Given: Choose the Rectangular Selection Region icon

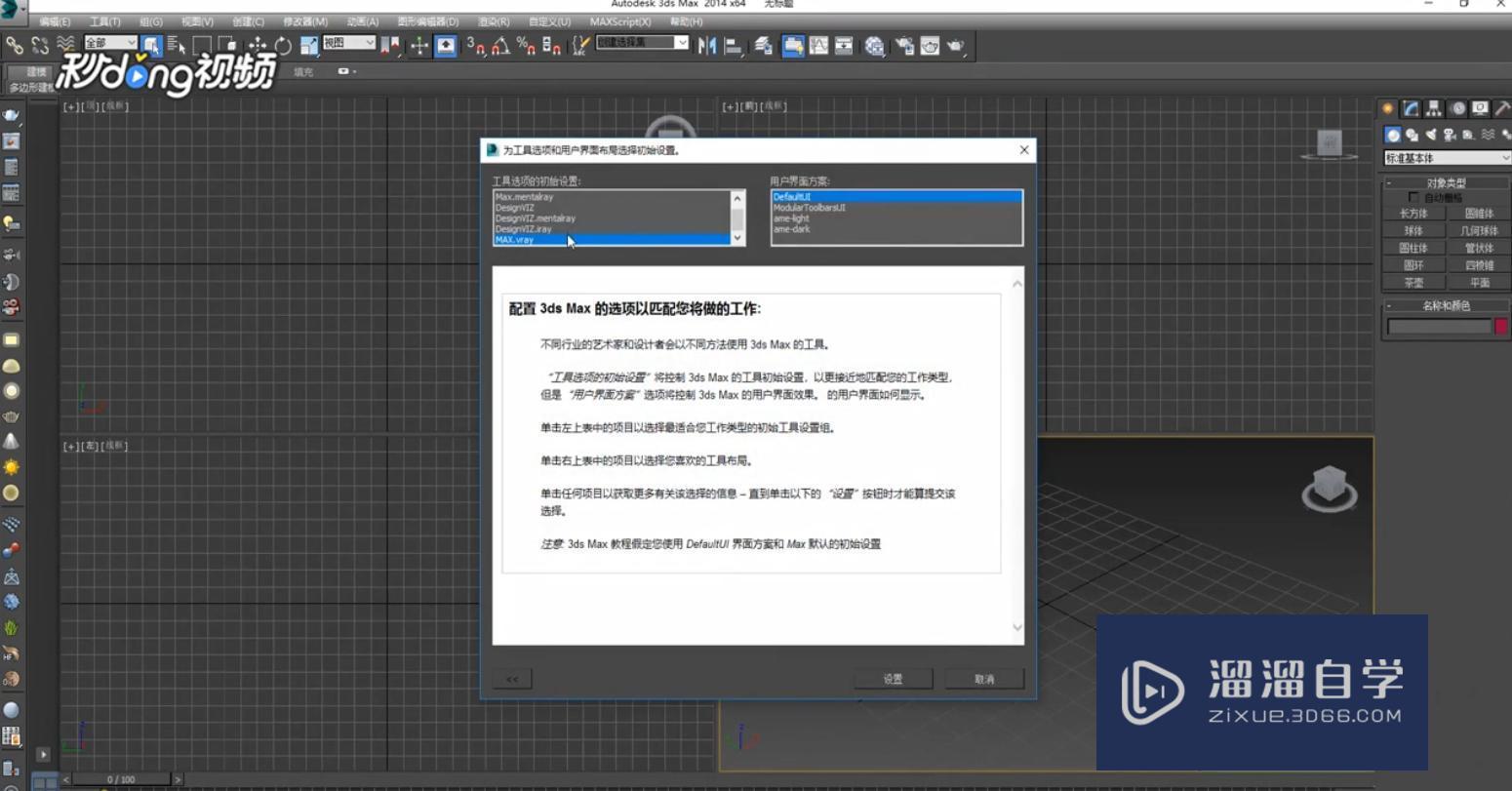Looking at the screenshot, I should (x=202, y=45).
